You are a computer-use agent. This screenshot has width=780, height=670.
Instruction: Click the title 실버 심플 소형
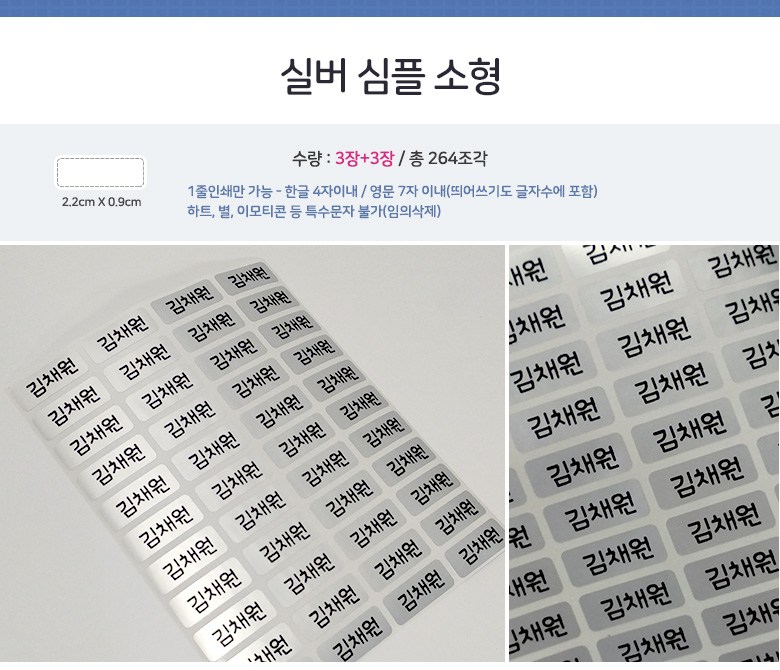pyautogui.click(x=390, y=76)
